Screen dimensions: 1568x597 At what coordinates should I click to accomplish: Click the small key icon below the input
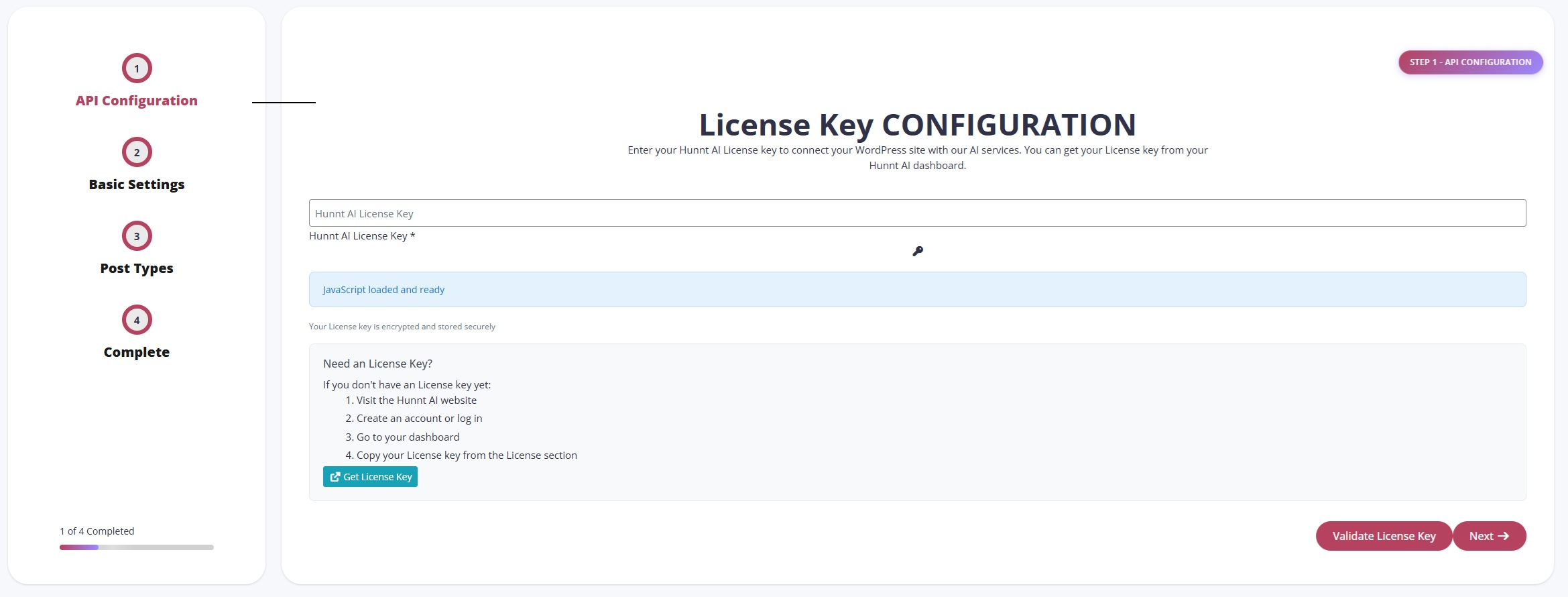pyautogui.click(x=918, y=251)
